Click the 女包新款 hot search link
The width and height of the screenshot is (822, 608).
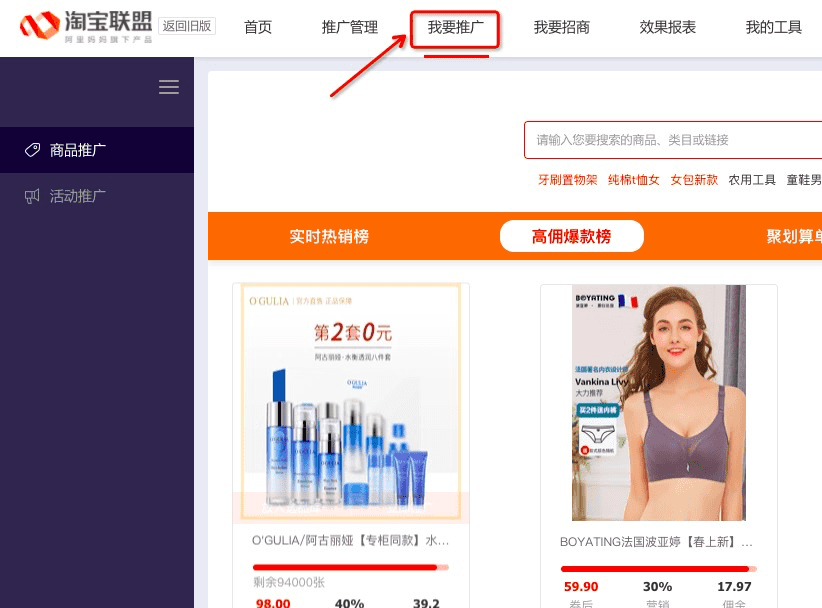pos(694,180)
